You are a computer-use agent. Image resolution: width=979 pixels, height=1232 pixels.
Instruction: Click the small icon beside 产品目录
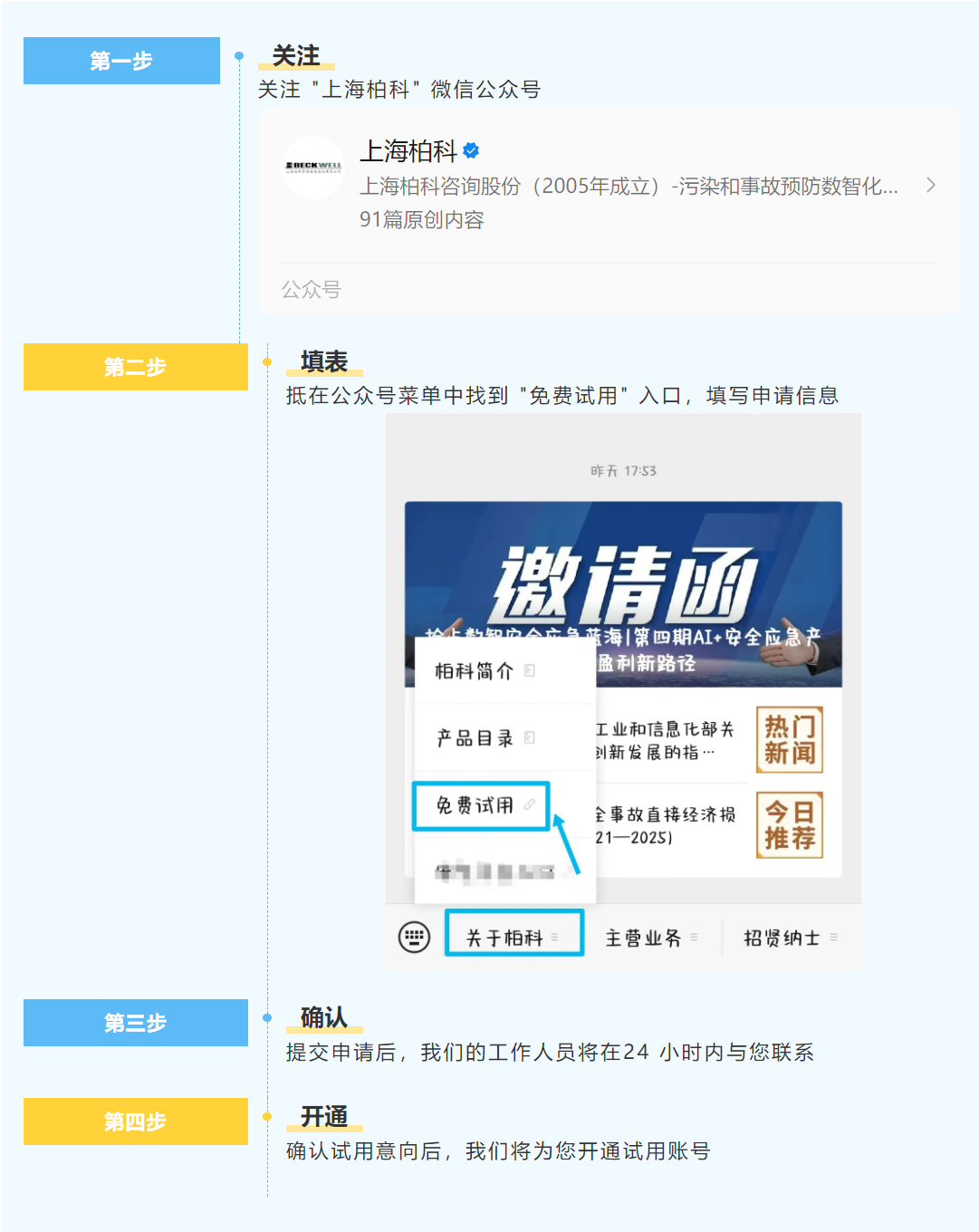coord(530,737)
